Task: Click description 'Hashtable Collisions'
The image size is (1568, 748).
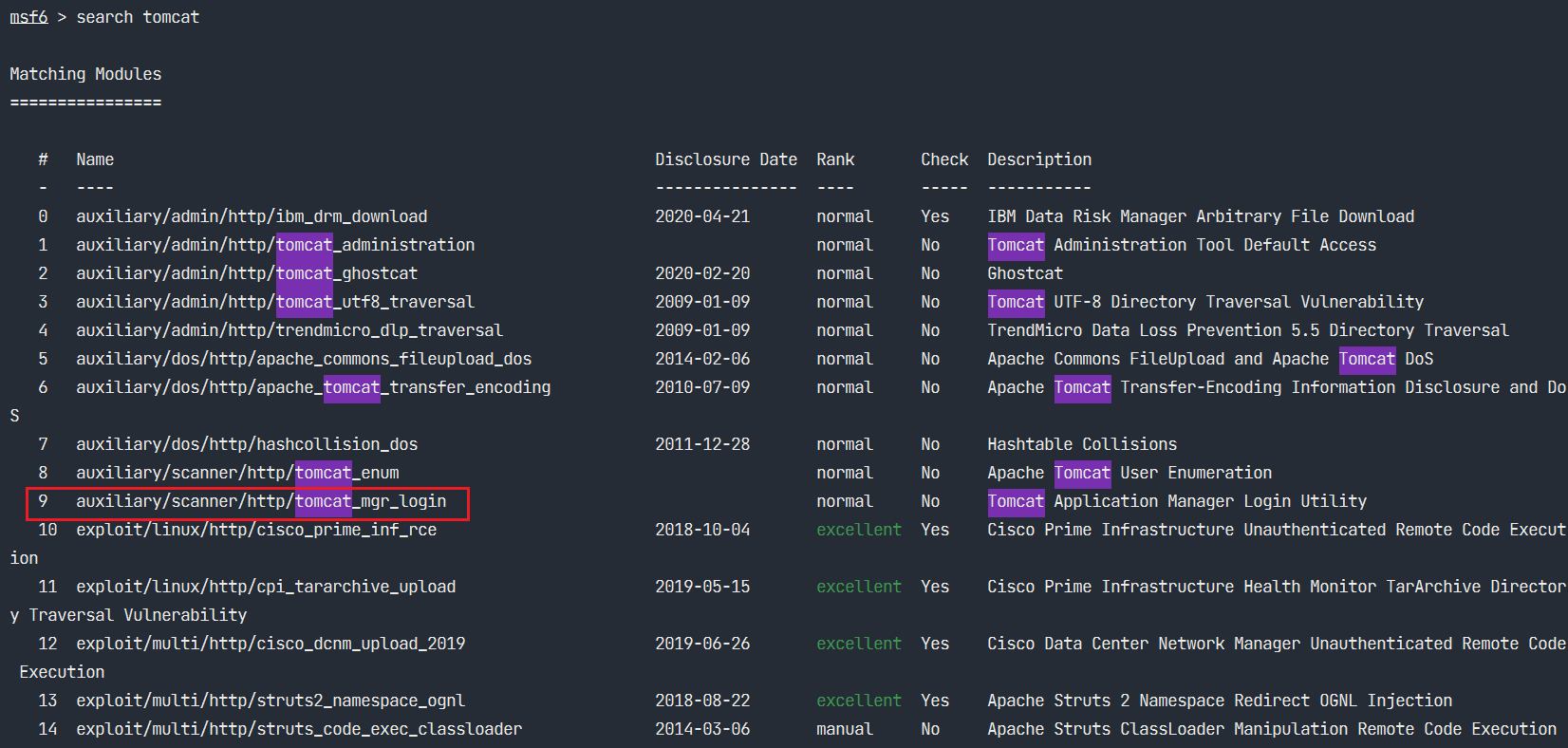Action: coord(1082,444)
